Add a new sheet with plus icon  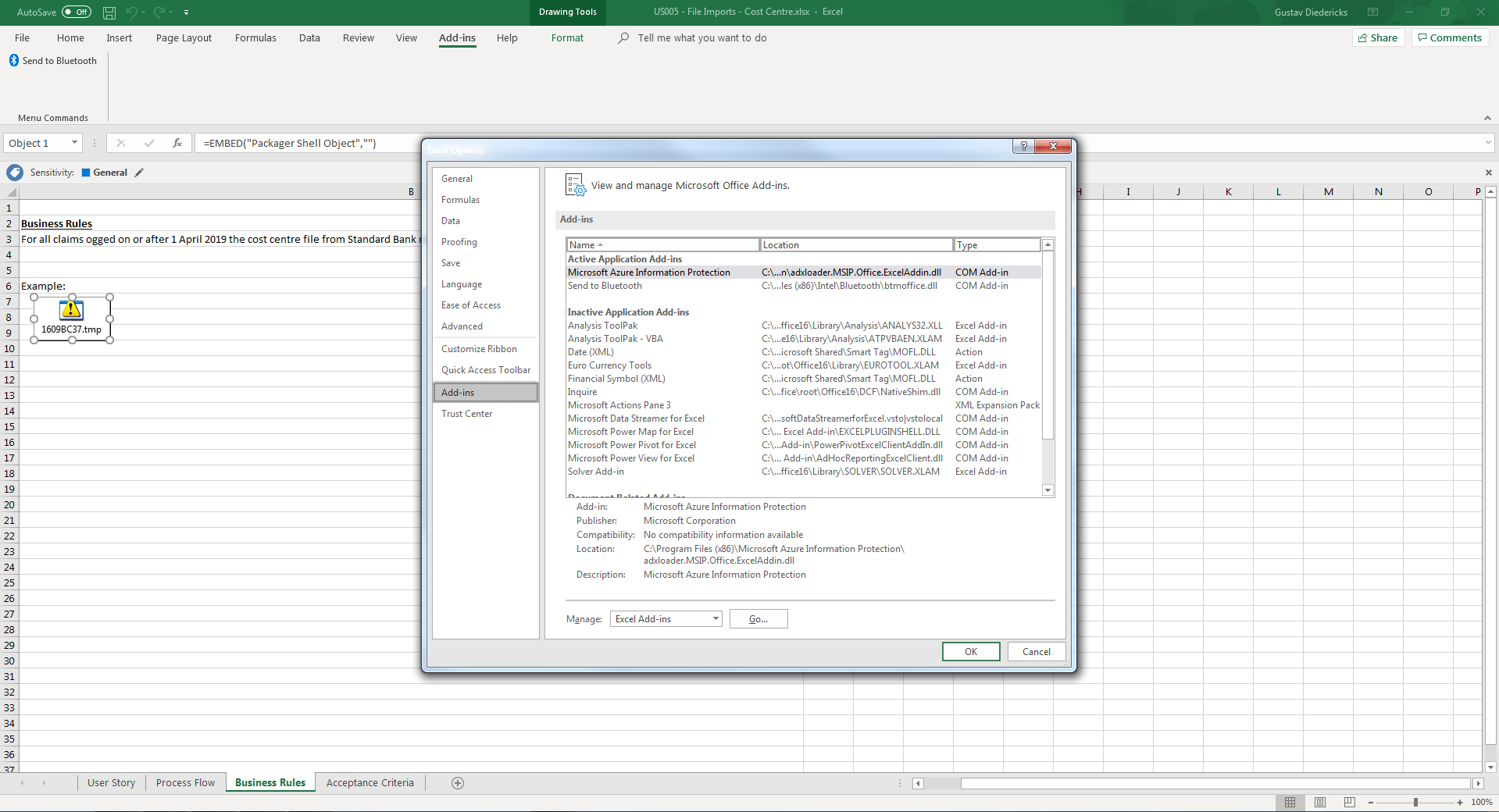tap(458, 783)
